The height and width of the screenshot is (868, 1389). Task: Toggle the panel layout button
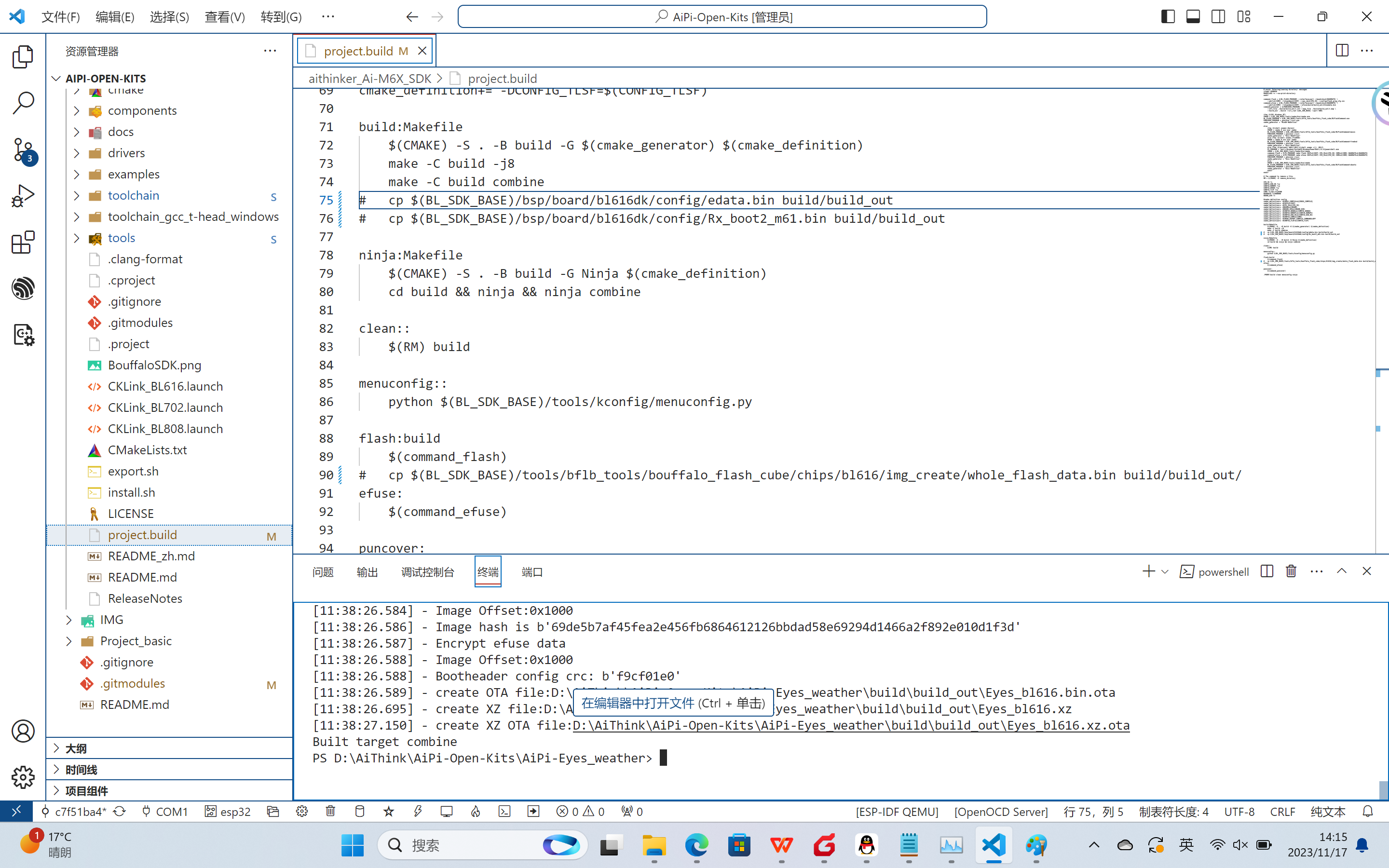coord(1193,17)
